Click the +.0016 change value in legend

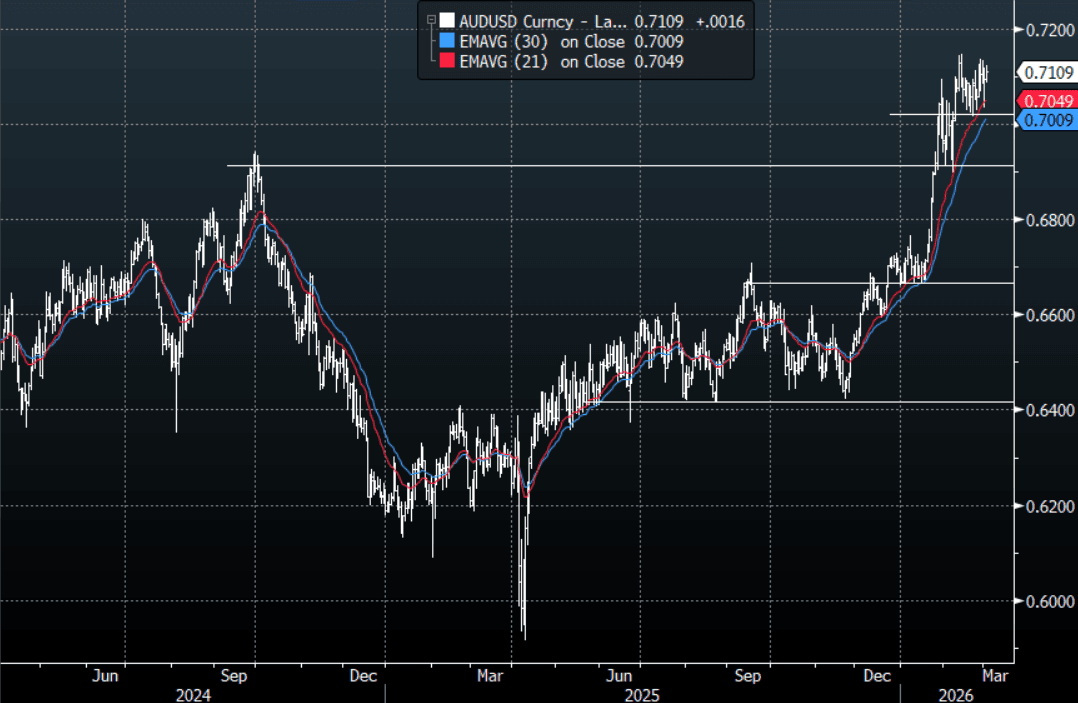[x=720, y=21]
